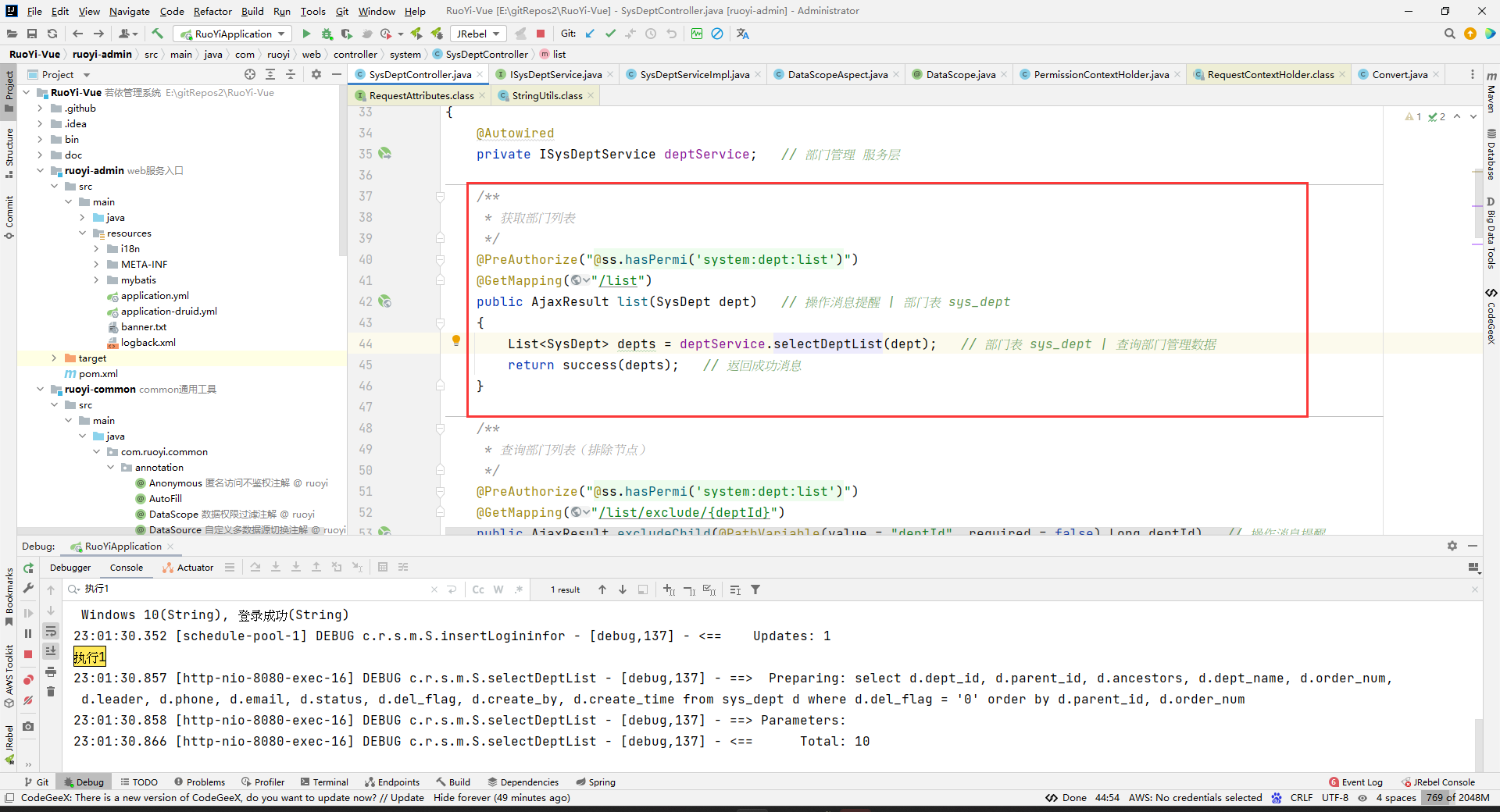Switch to DataScopeAspect.java tab
Screen dimensions: 1500x812
(x=837, y=74)
